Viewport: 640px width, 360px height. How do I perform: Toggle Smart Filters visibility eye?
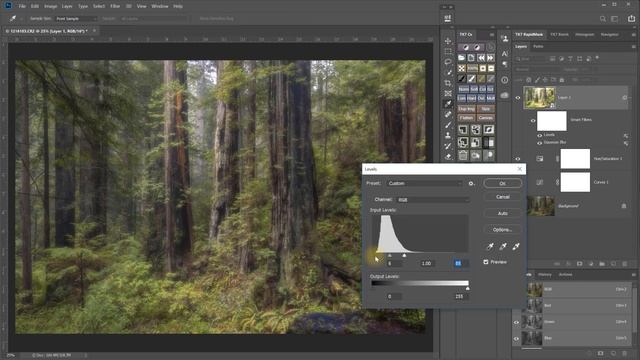click(x=533, y=121)
